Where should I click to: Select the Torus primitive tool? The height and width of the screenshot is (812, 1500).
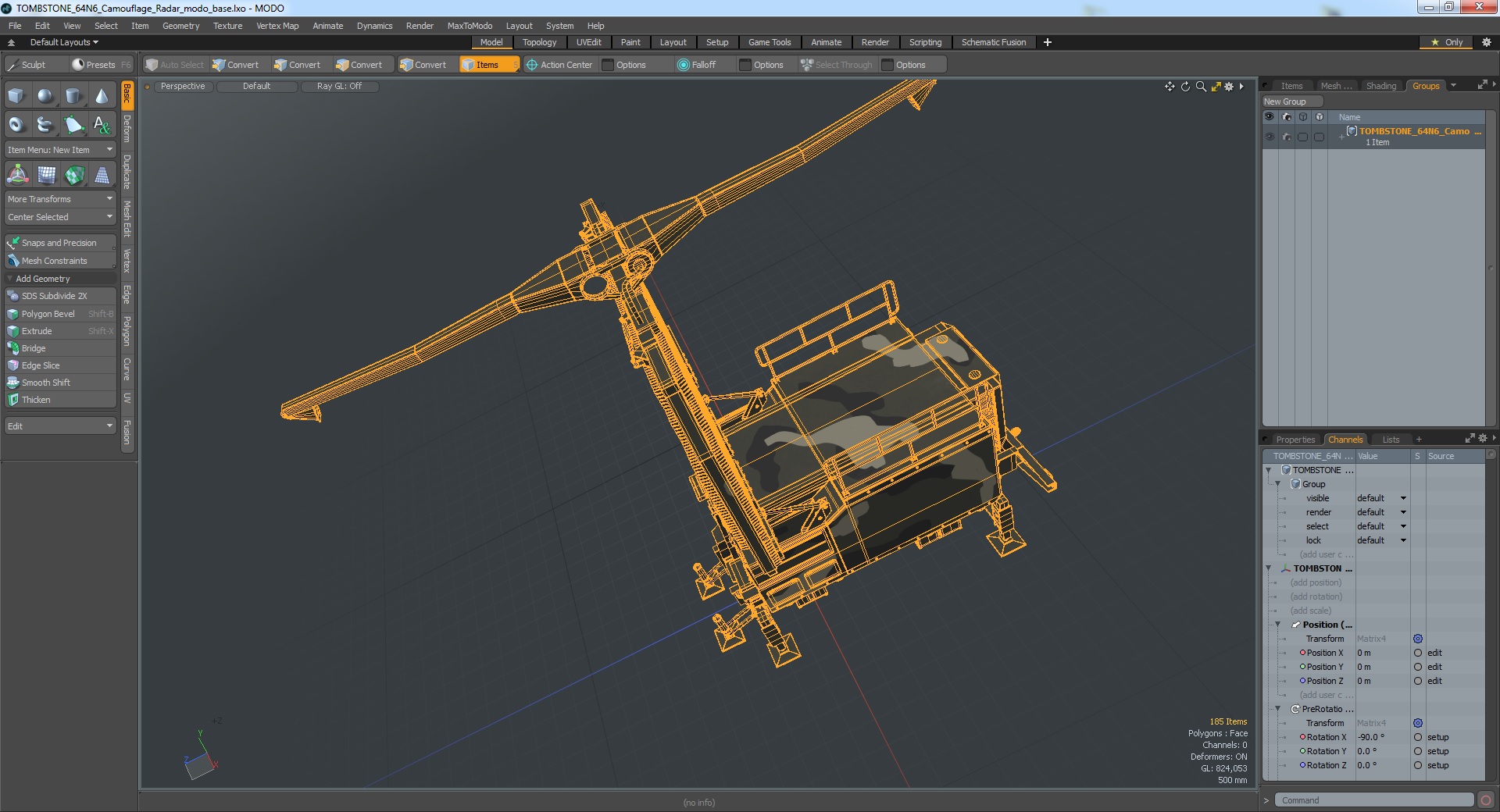[x=16, y=124]
